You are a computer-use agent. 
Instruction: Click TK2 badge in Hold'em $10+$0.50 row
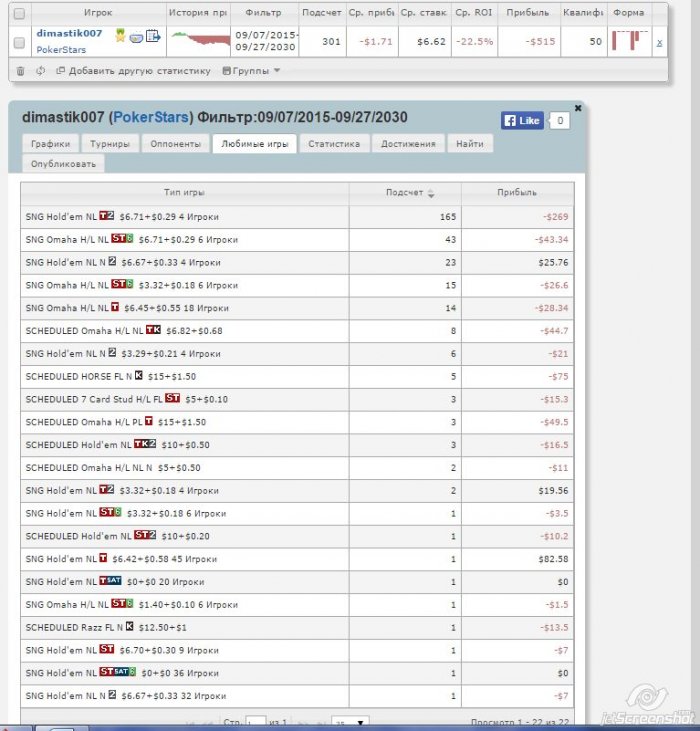[x=145, y=443]
